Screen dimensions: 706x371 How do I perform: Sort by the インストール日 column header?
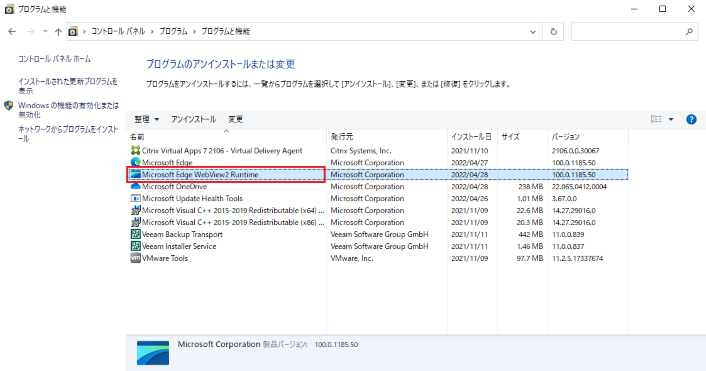point(472,136)
